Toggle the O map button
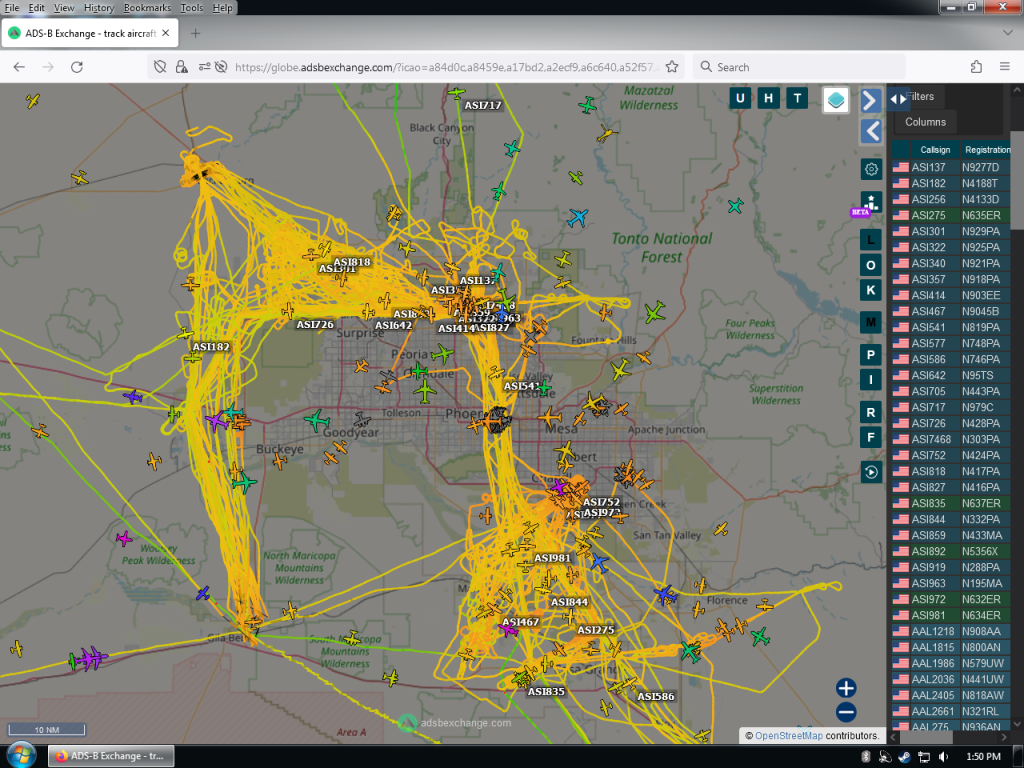The height and width of the screenshot is (768, 1024). pos(871,265)
